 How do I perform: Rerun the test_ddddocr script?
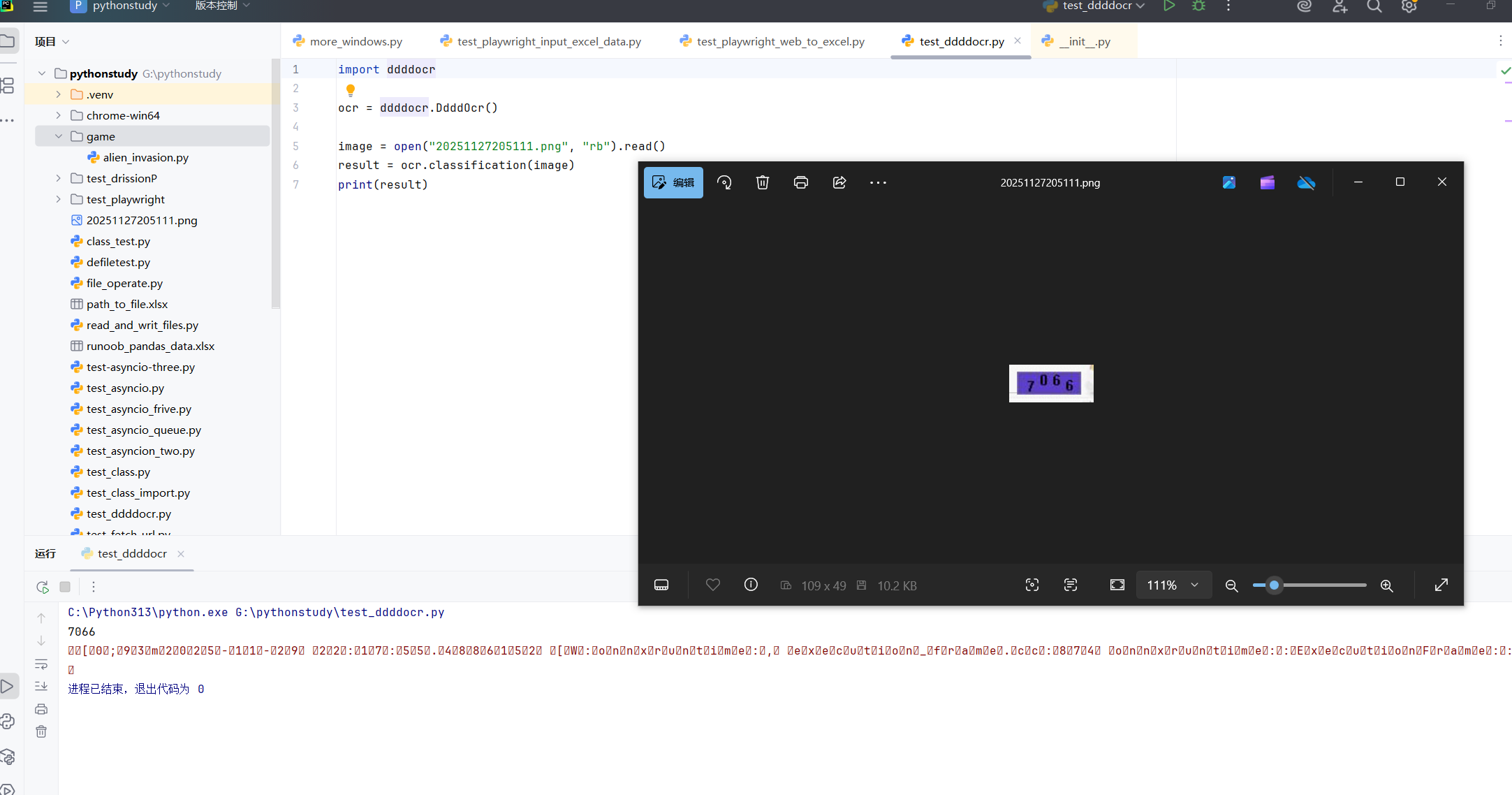[42, 587]
